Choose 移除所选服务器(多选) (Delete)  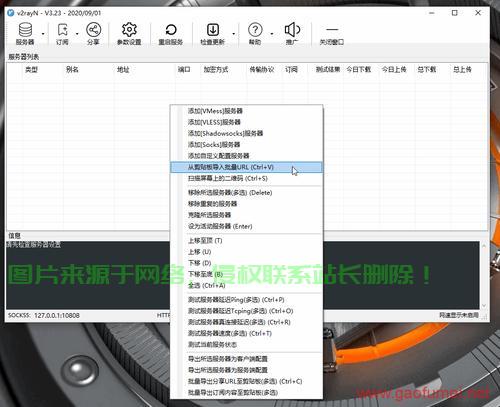[246, 193]
